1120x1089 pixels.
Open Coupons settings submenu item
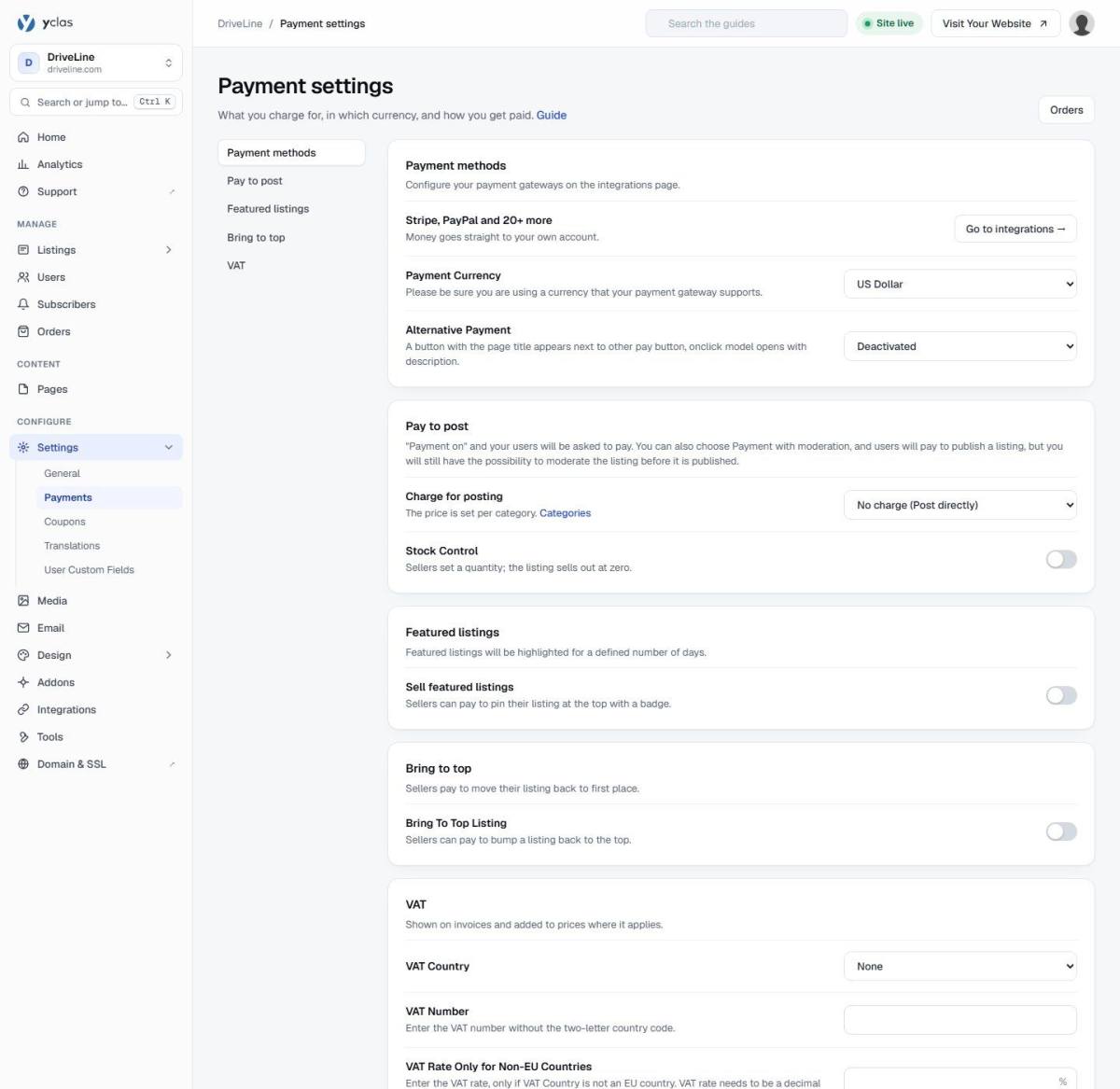109,522
